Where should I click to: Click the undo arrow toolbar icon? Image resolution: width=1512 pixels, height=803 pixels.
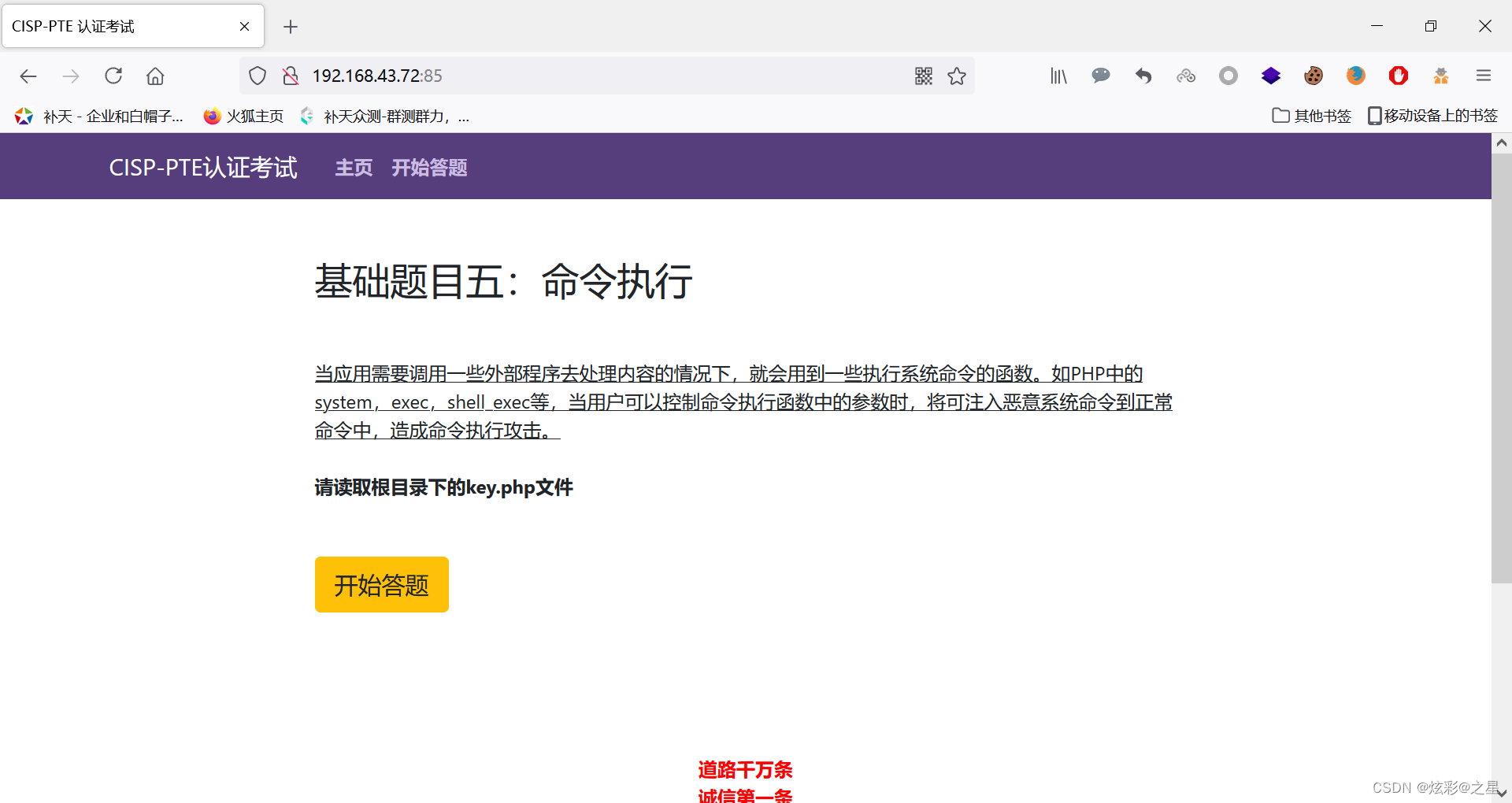click(x=1143, y=76)
